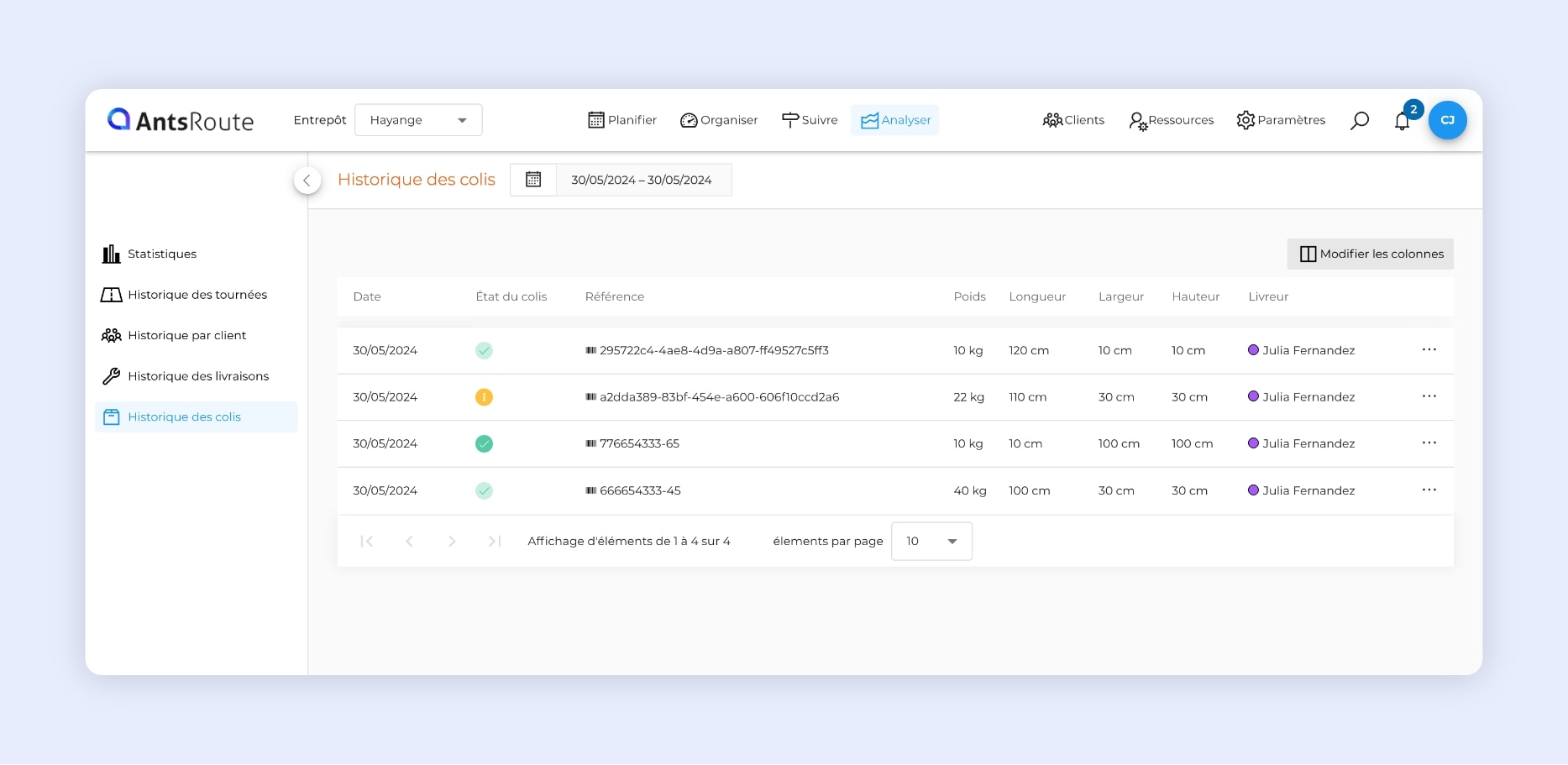Click green check status for 776654333-65

484,444
